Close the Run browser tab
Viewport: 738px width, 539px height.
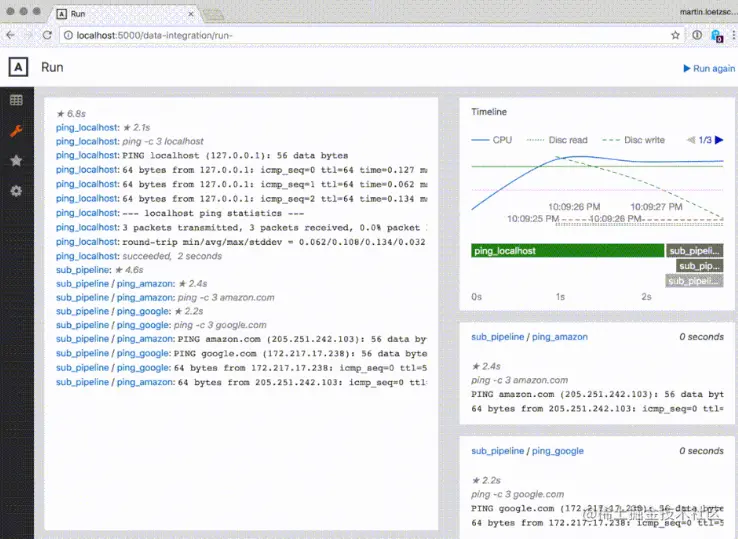191,14
